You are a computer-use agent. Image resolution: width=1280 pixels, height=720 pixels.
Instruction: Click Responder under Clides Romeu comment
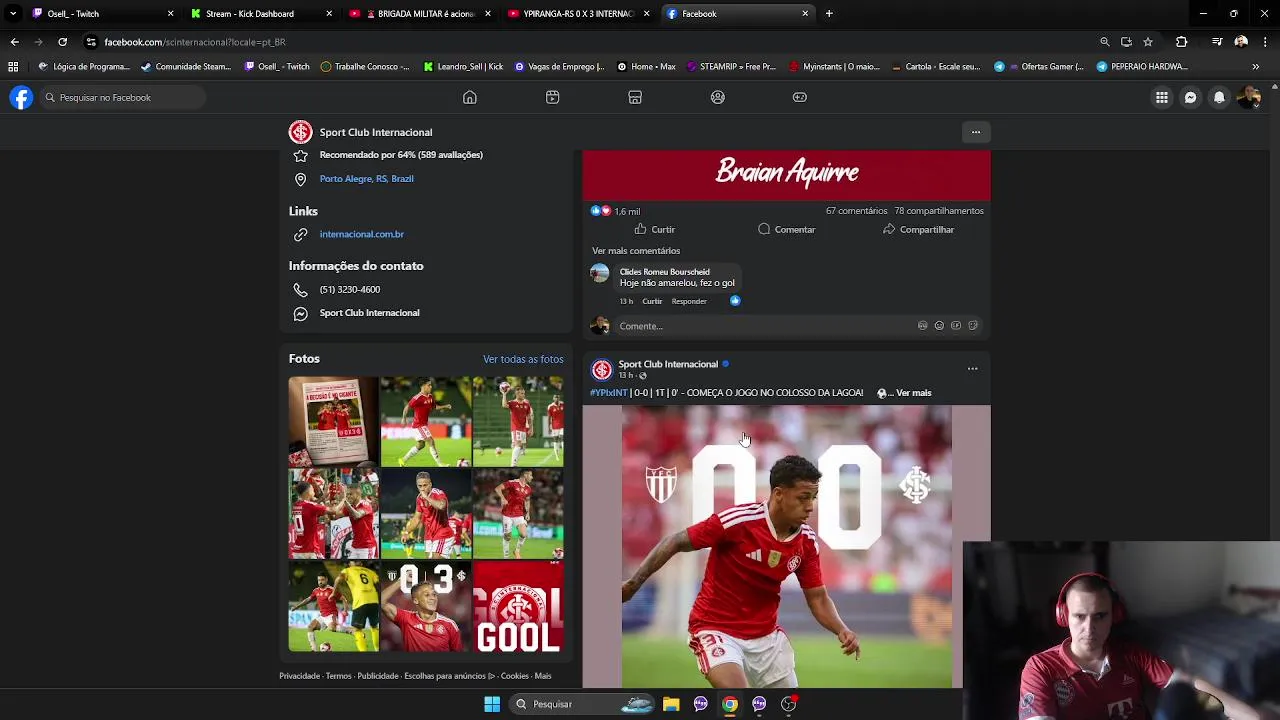pyautogui.click(x=689, y=301)
